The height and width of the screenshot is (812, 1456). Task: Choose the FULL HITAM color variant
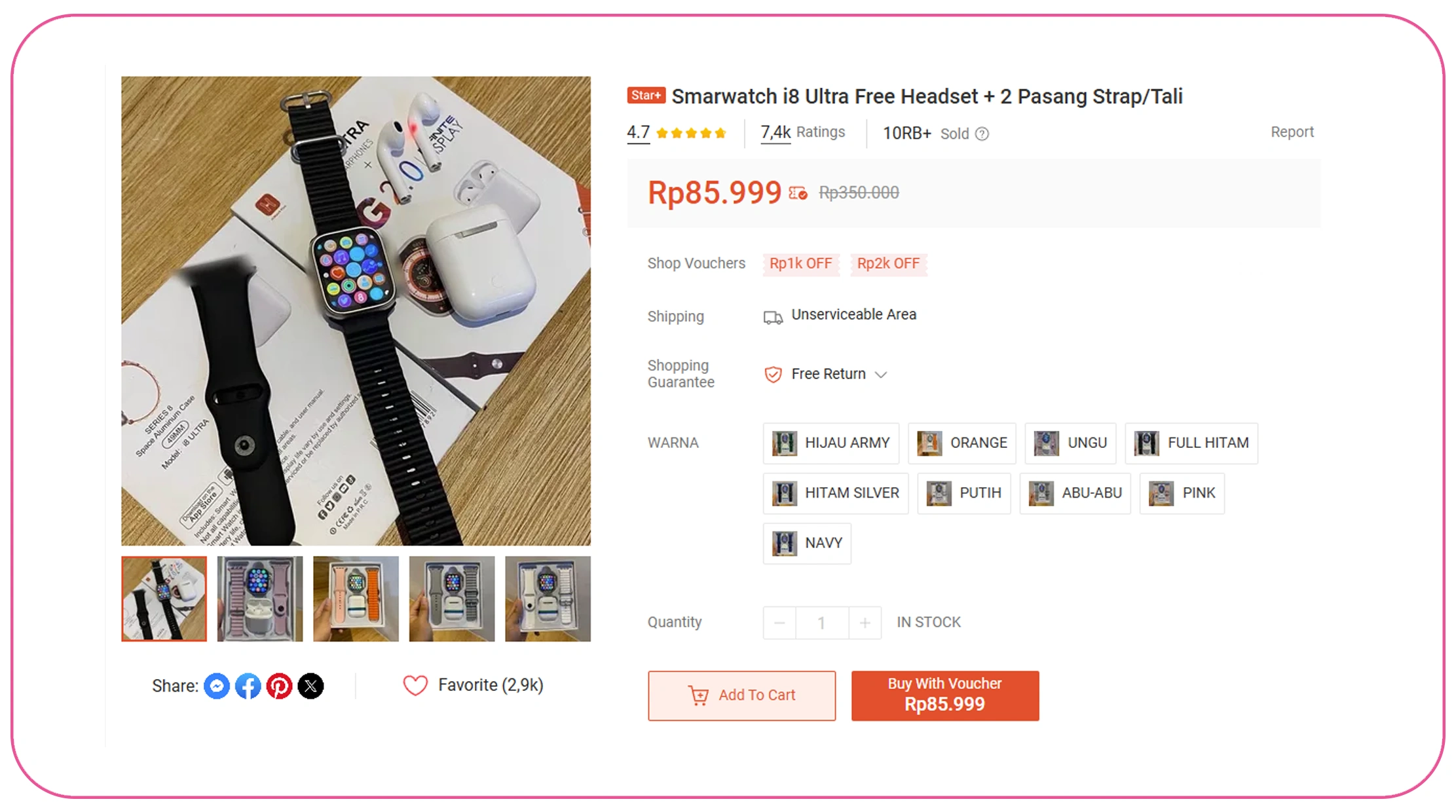point(1191,443)
